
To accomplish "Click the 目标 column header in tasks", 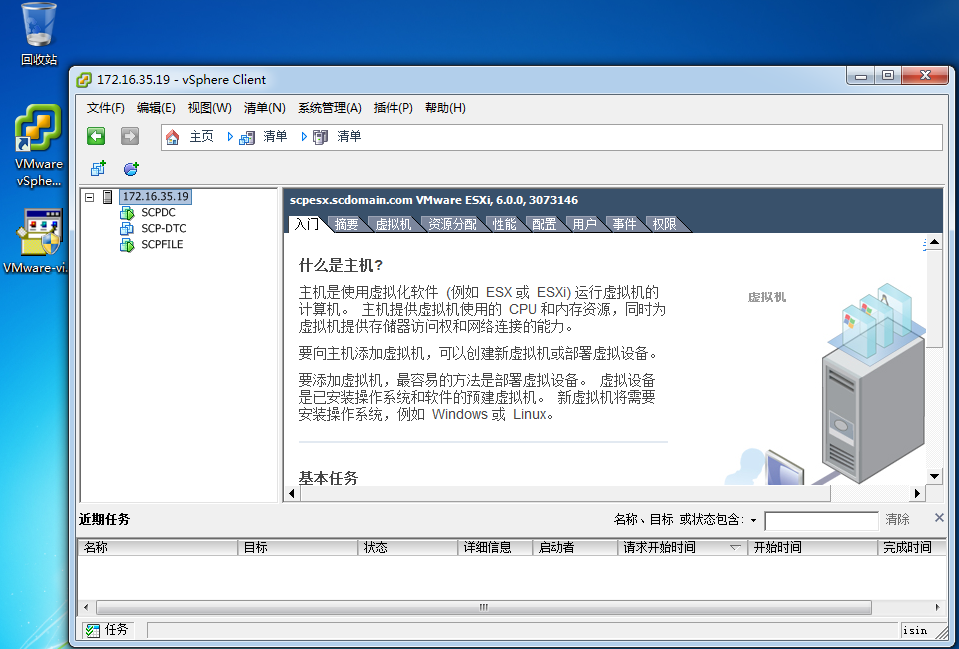I will (298, 547).
